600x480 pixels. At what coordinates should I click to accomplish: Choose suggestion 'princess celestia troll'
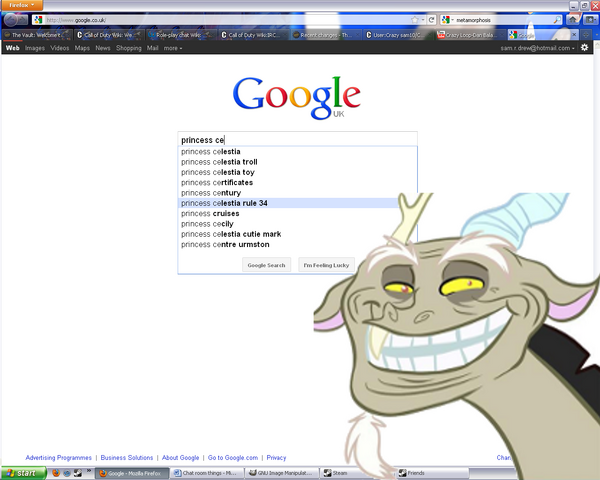297,162
